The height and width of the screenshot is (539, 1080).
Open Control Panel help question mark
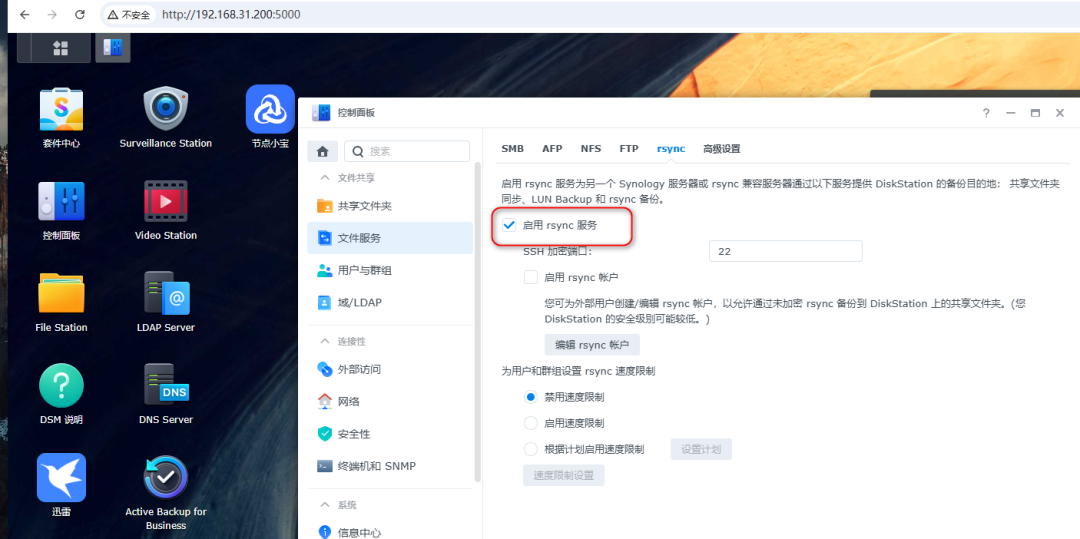[986, 113]
